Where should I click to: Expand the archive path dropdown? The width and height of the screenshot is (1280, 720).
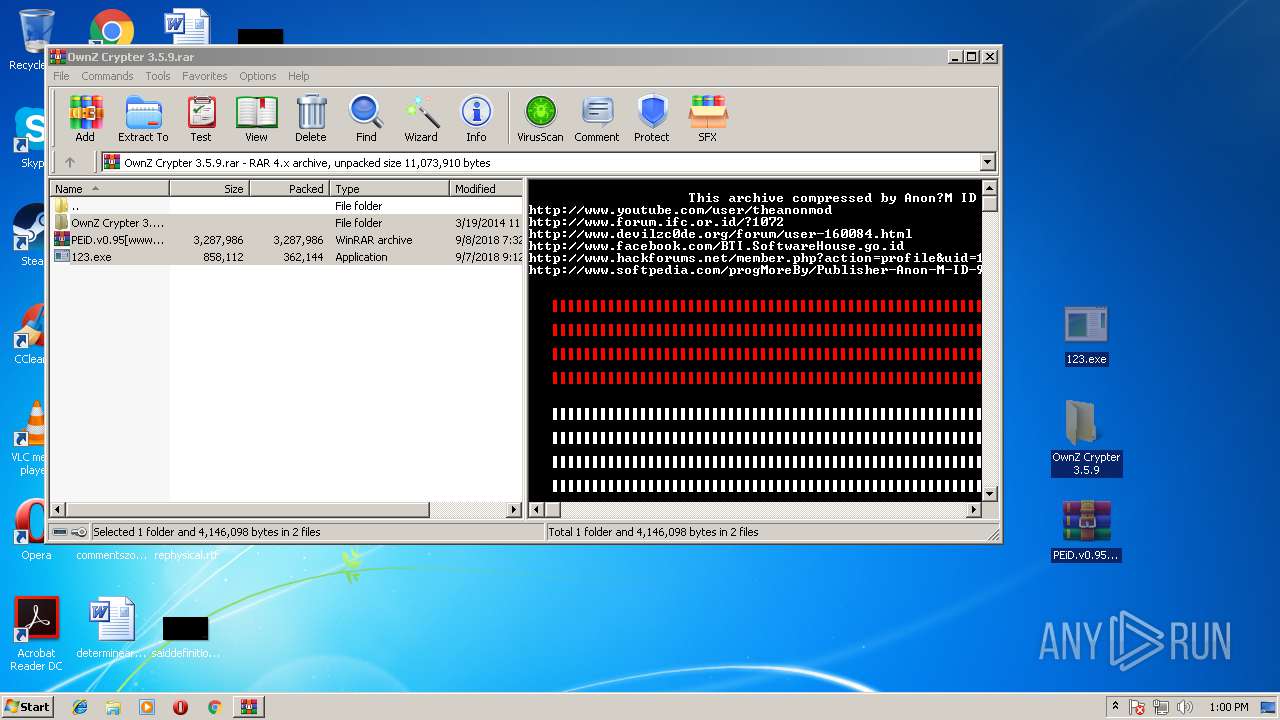tap(988, 162)
